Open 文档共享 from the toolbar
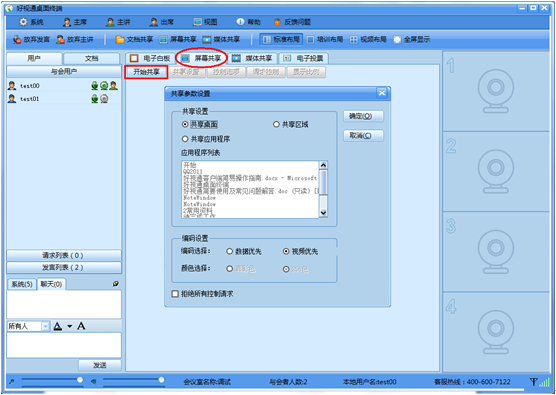The height and width of the screenshot is (395, 556). [134, 39]
